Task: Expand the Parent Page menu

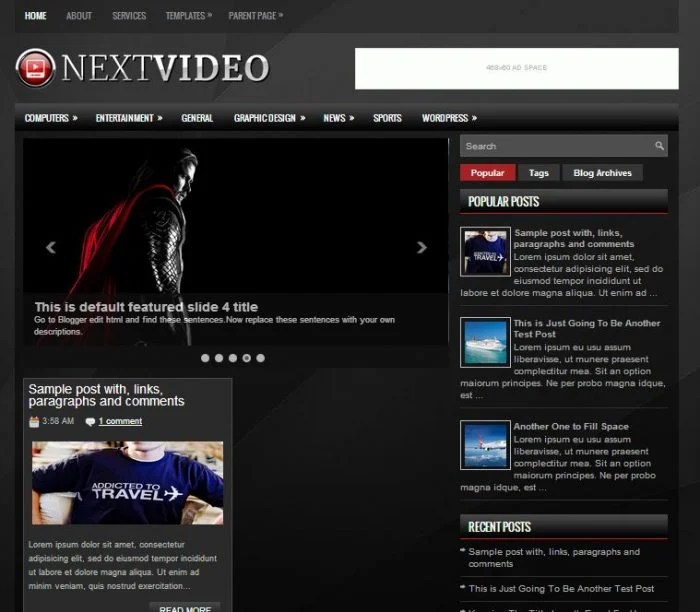Action: (256, 16)
